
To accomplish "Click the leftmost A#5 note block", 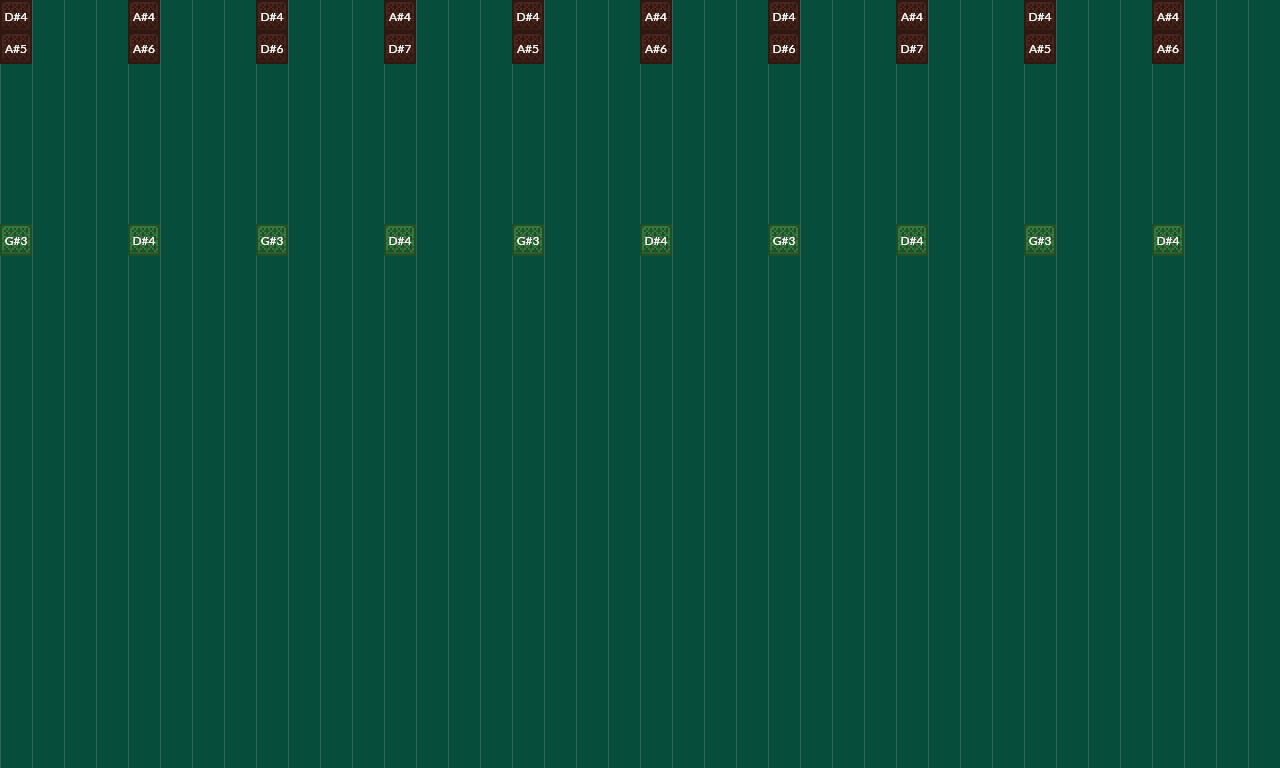I will (x=16, y=49).
